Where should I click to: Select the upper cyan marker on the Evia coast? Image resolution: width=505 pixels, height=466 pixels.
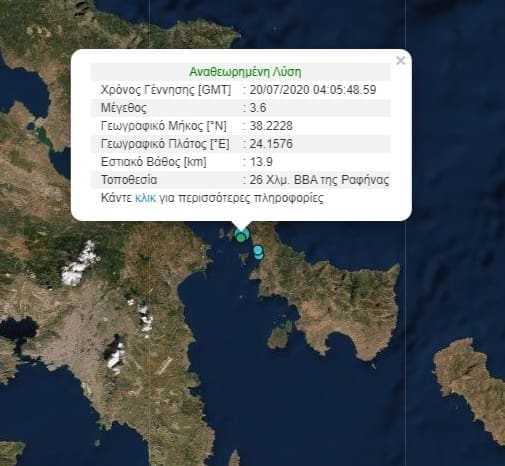pos(258,250)
